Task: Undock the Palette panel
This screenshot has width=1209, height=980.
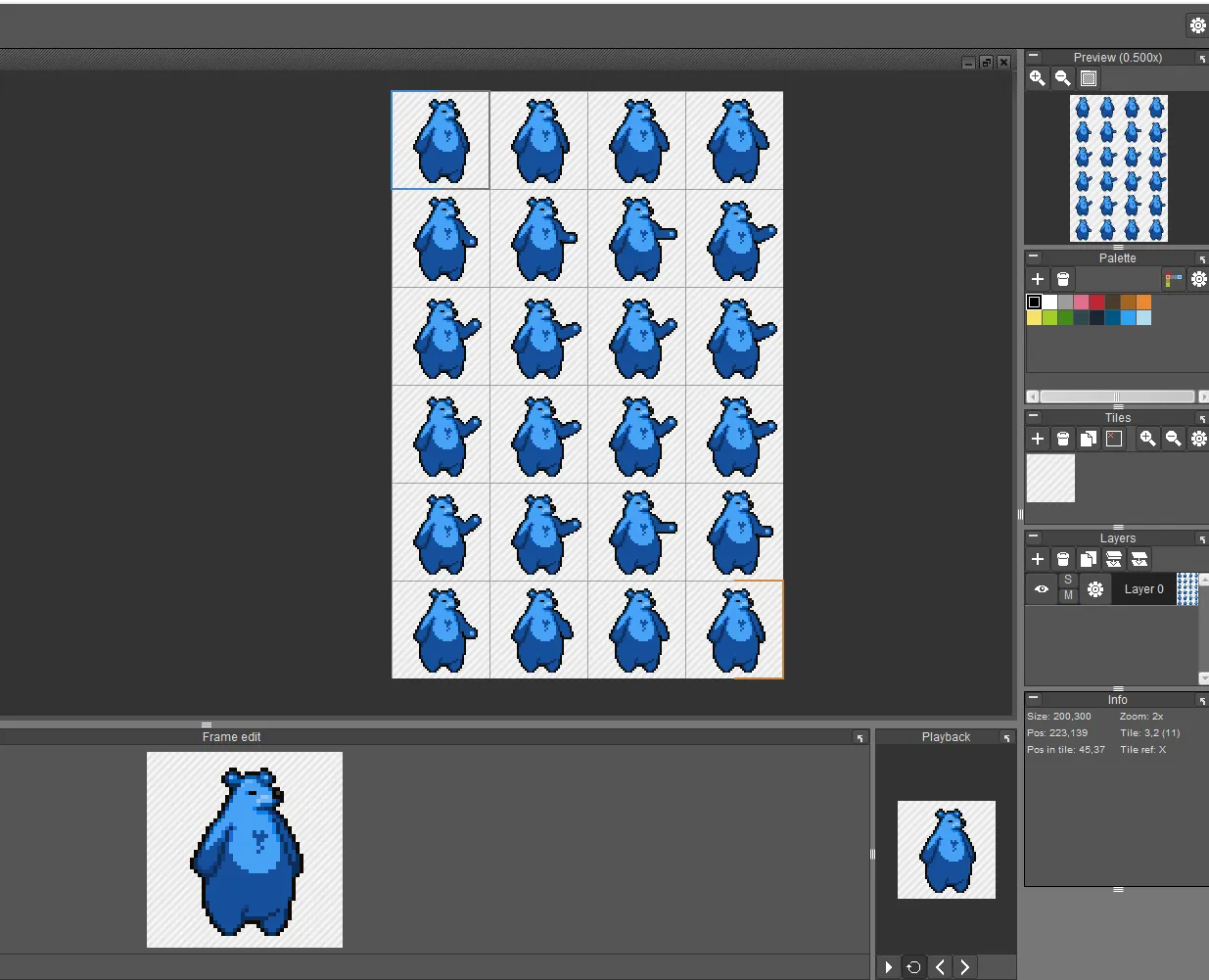Action: [1202, 259]
